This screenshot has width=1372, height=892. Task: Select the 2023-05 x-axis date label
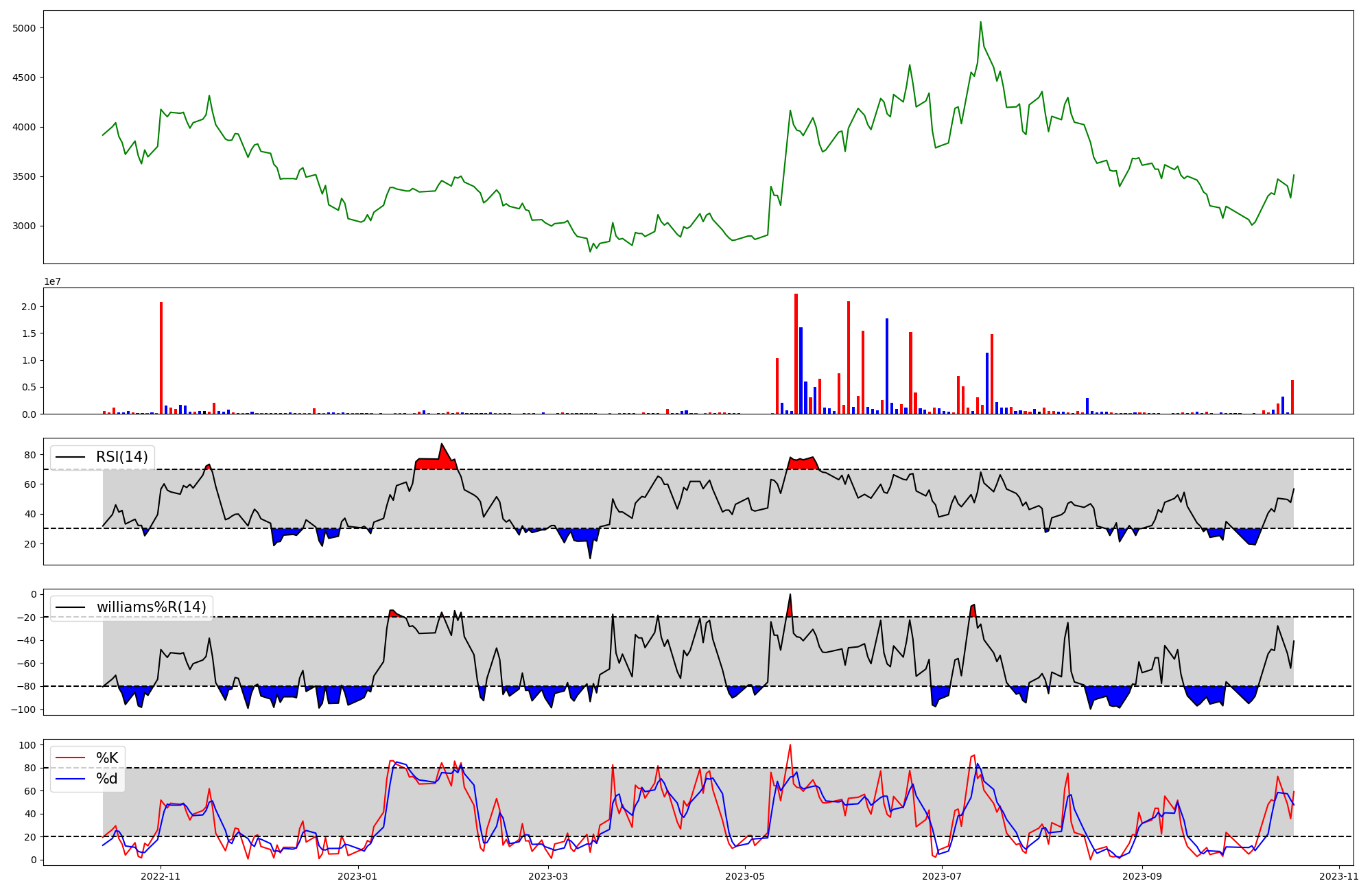click(745, 876)
